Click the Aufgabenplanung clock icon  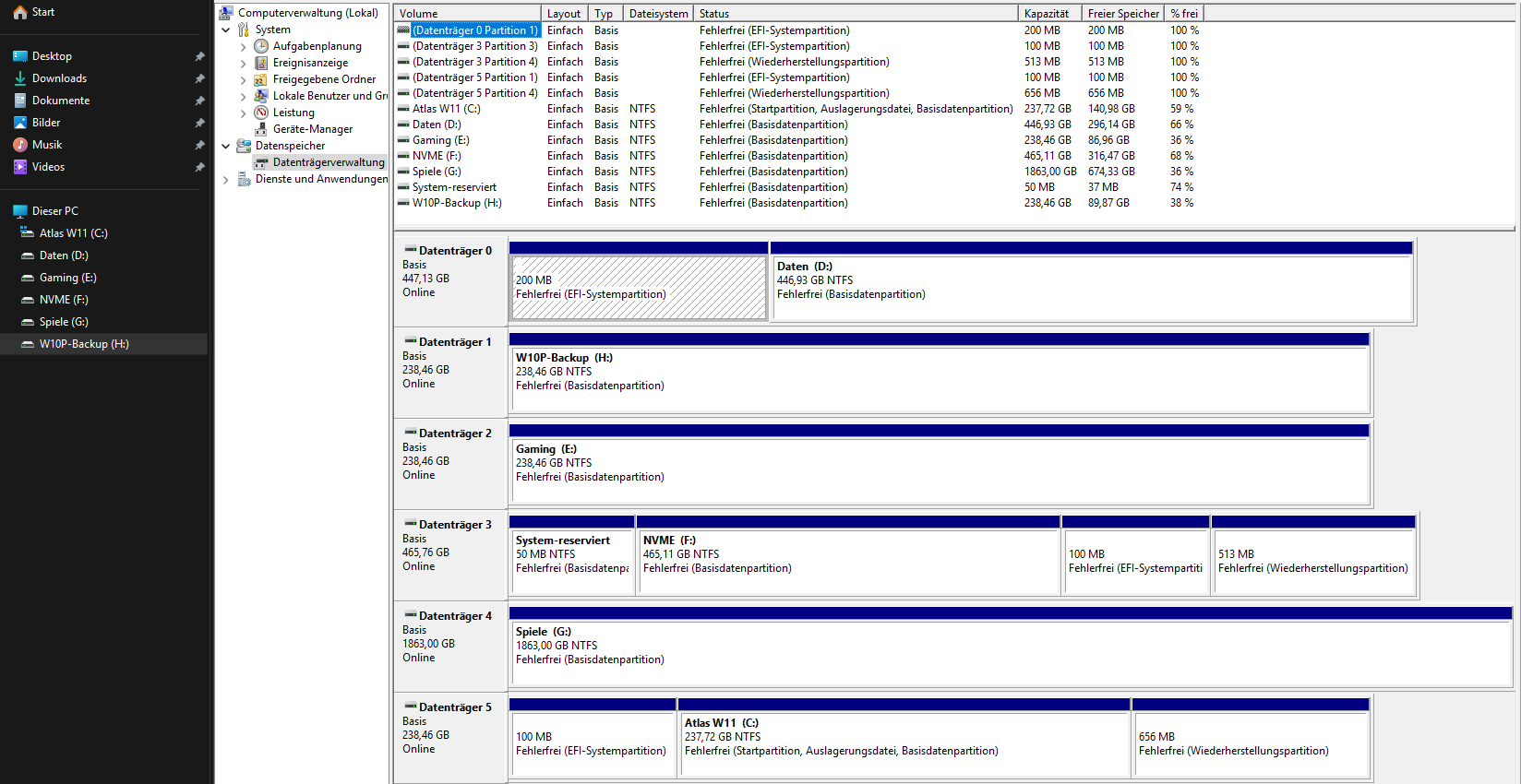coord(261,46)
